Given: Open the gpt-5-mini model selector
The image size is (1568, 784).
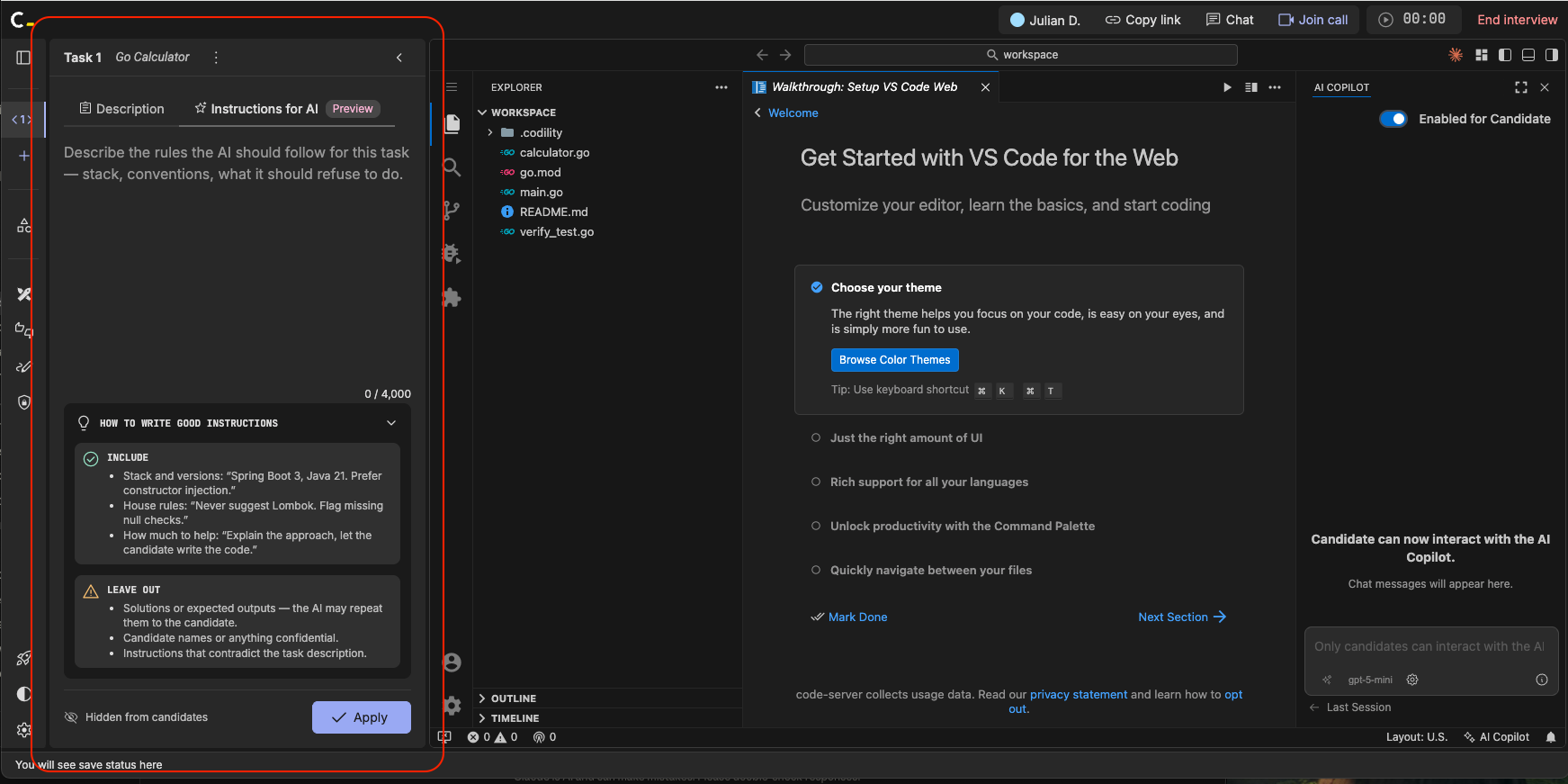Looking at the screenshot, I should pos(1370,680).
